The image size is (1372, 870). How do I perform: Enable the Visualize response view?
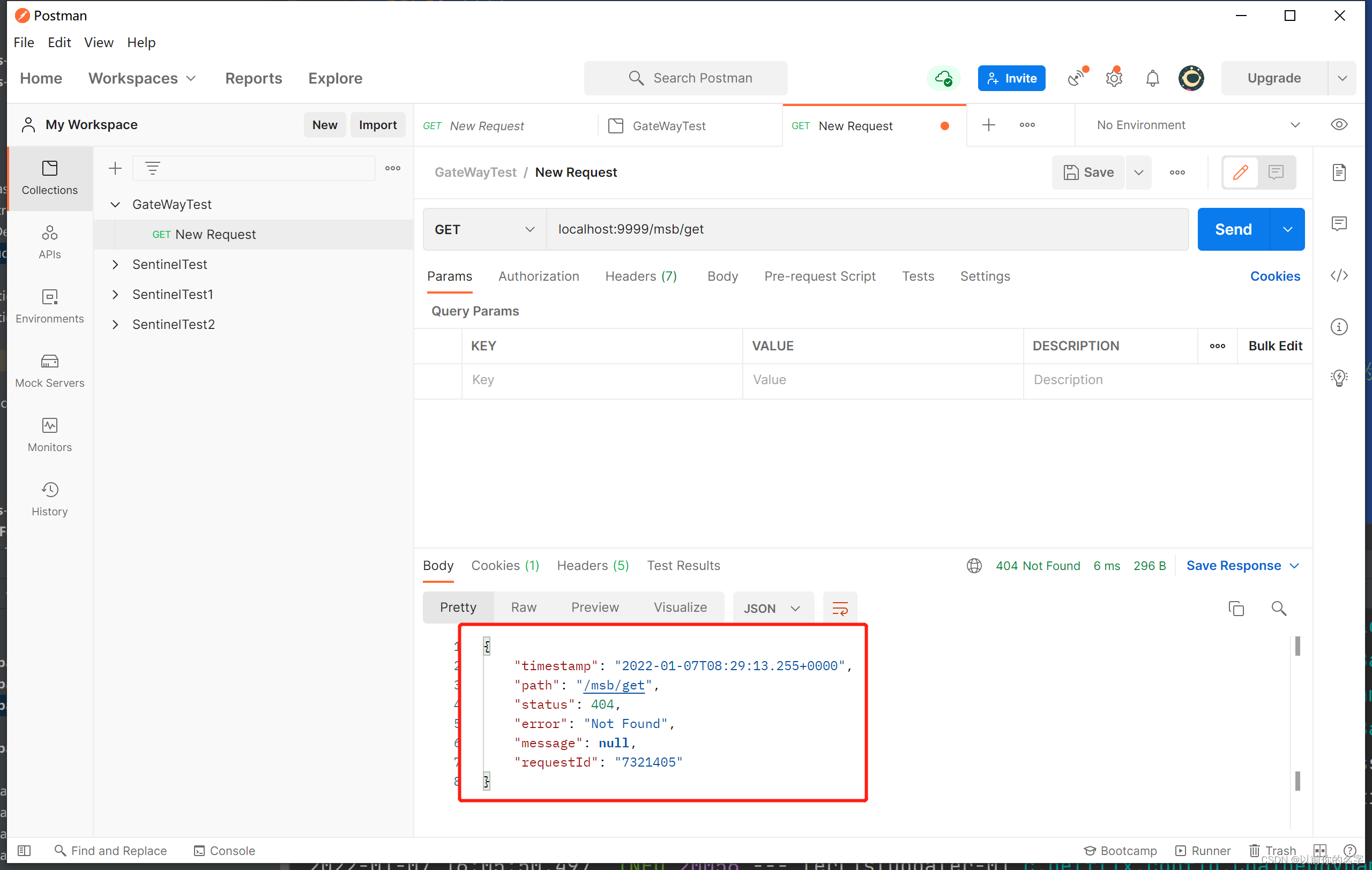tap(678, 607)
